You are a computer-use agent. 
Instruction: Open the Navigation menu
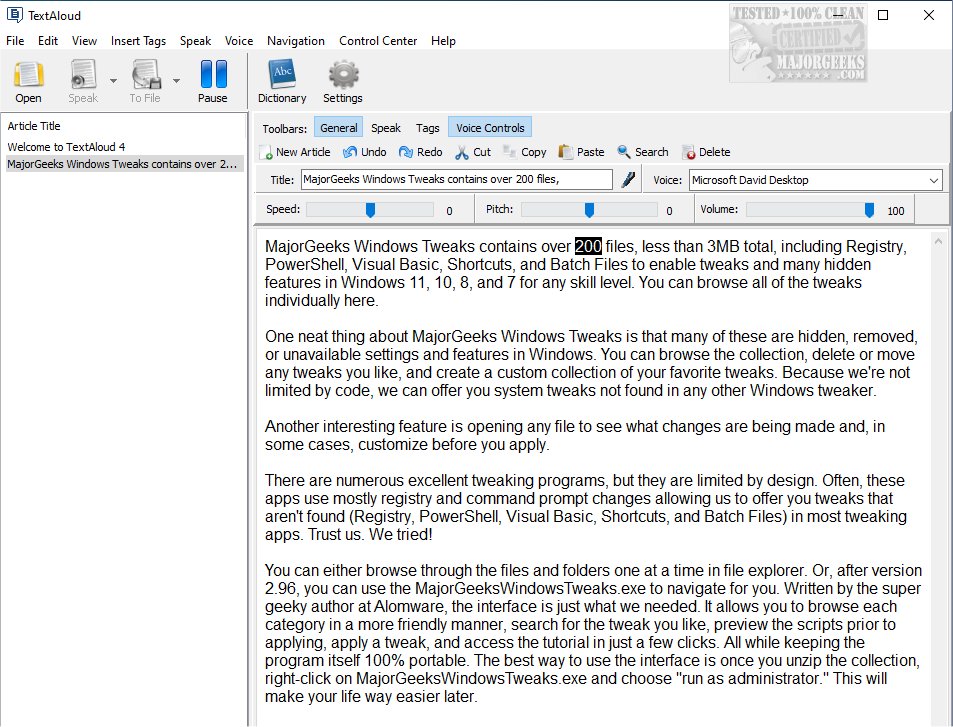point(296,41)
